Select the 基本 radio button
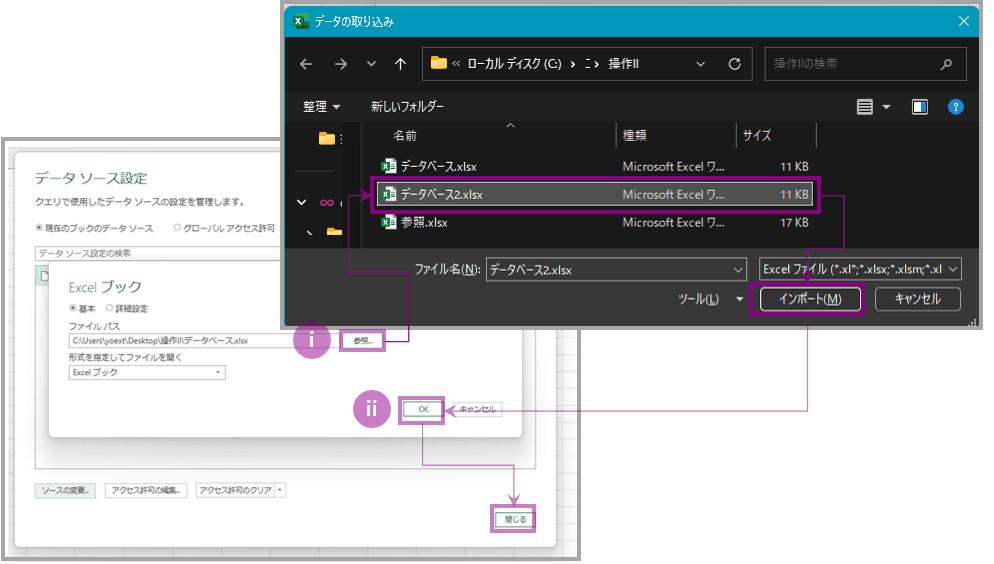The image size is (994, 564). [x=73, y=308]
